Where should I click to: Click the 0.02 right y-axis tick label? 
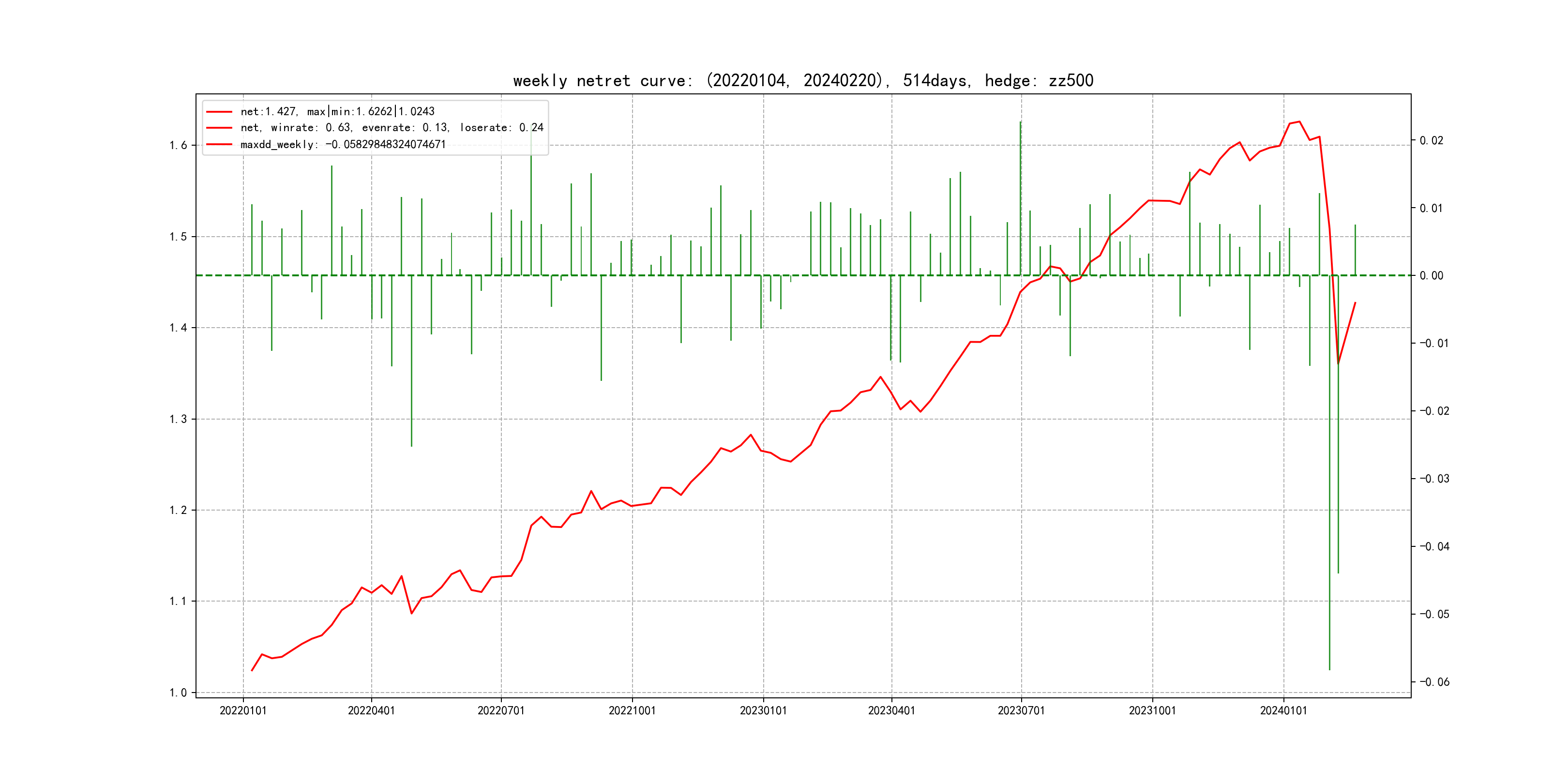point(1431,141)
